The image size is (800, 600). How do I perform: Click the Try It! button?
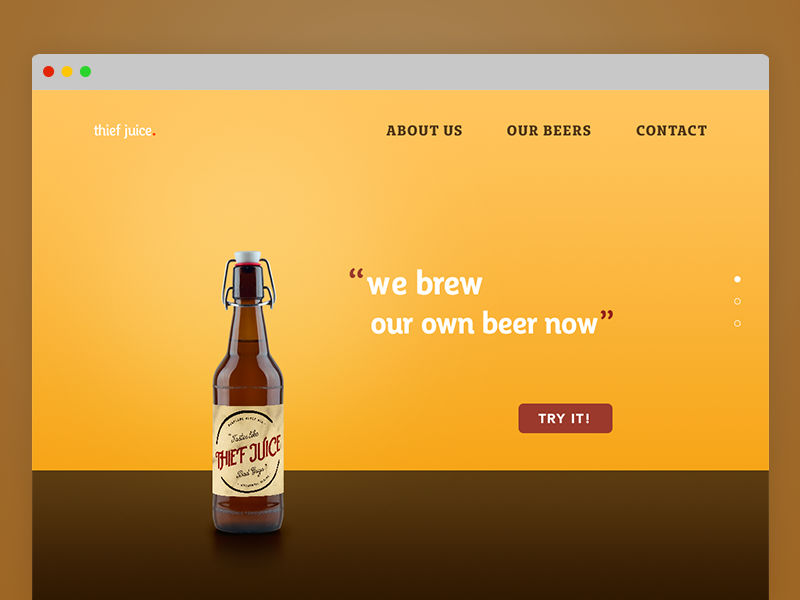(565, 418)
